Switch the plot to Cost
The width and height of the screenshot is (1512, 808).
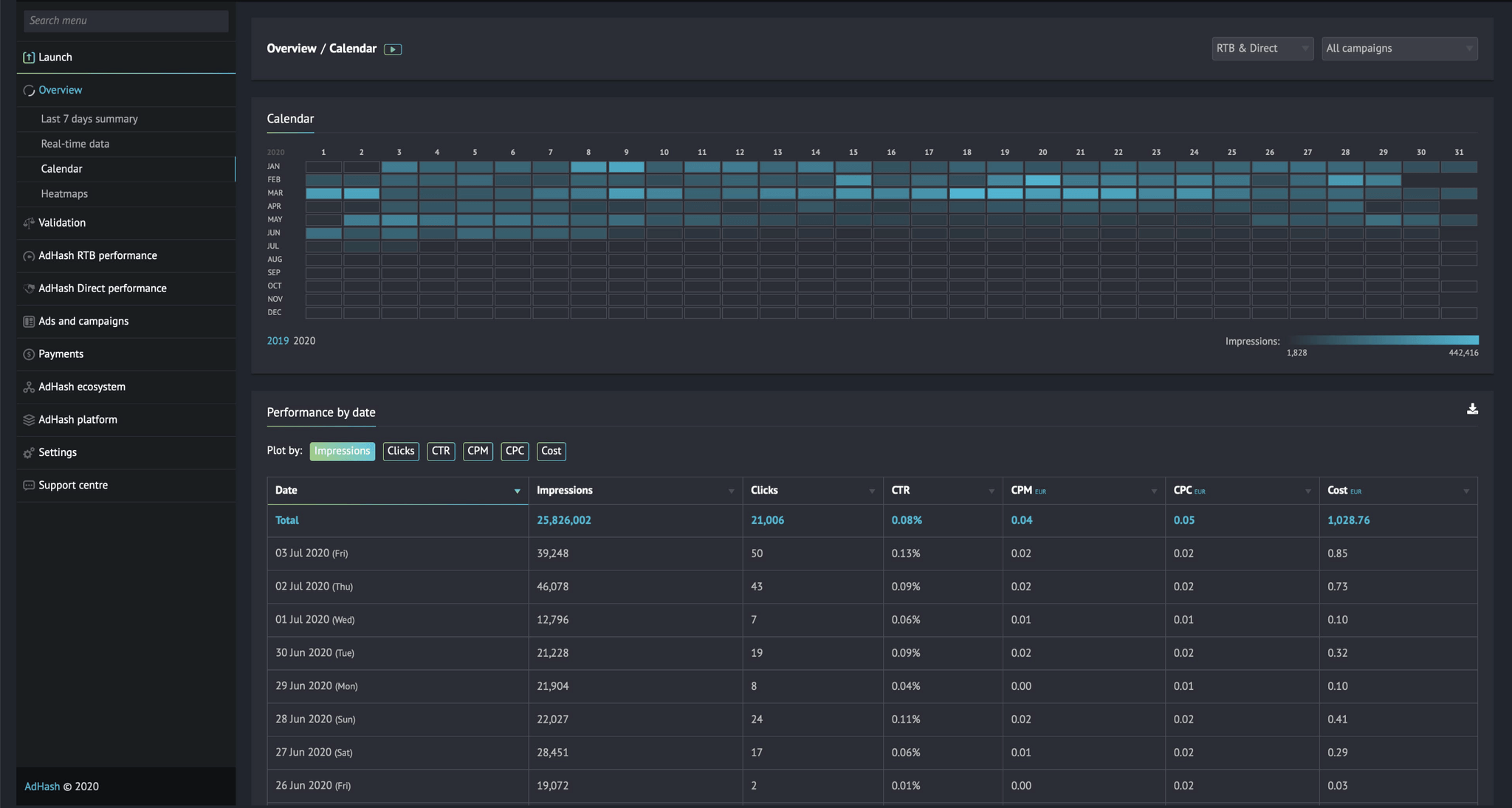pyautogui.click(x=551, y=451)
